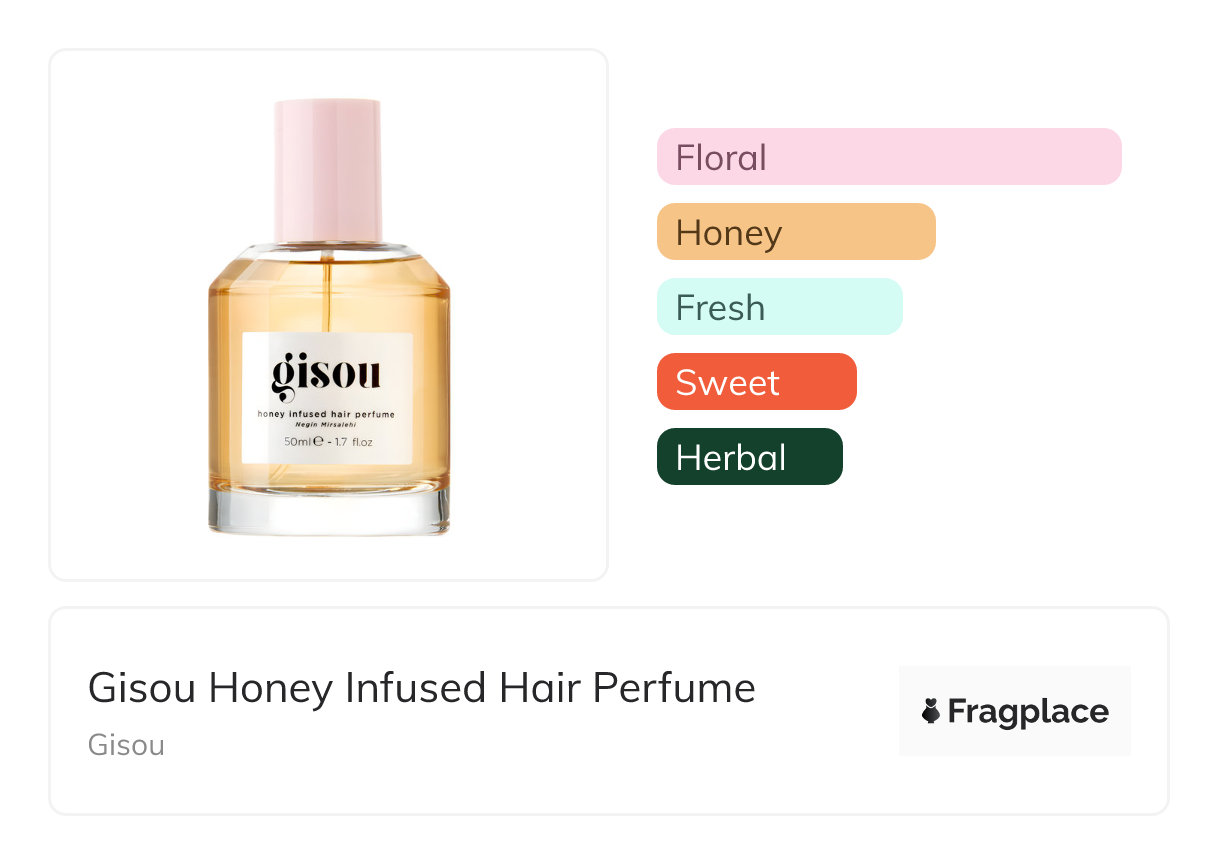Image resolution: width=1218 pixels, height=864 pixels.
Task: Click the gisou logo on the bottle label
Action: [326, 374]
